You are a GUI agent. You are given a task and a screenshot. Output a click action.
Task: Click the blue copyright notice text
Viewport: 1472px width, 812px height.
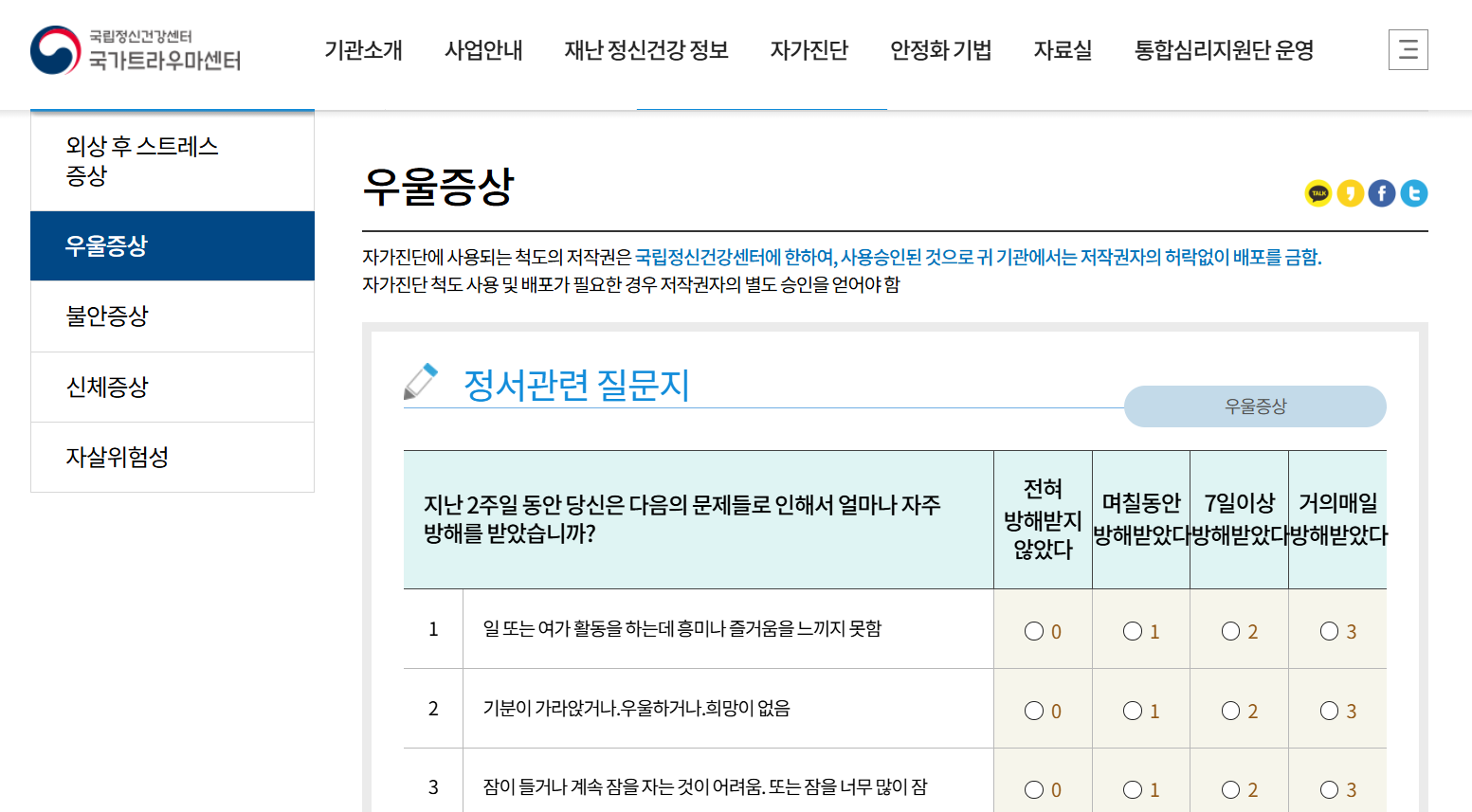(978, 257)
